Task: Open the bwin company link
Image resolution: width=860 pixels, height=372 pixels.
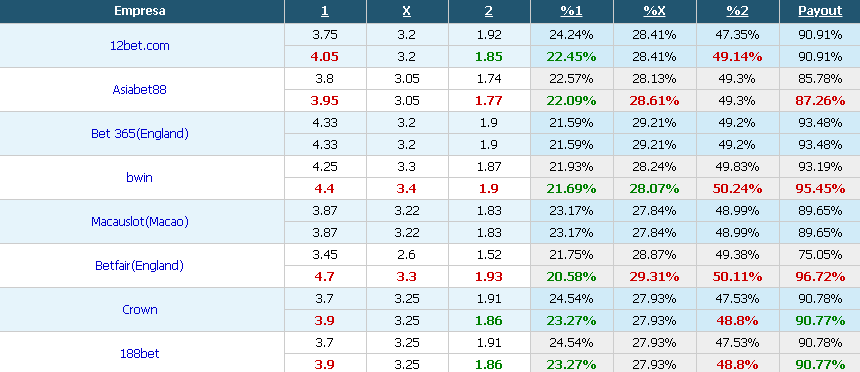Action: pyautogui.click(x=139, y=178)
